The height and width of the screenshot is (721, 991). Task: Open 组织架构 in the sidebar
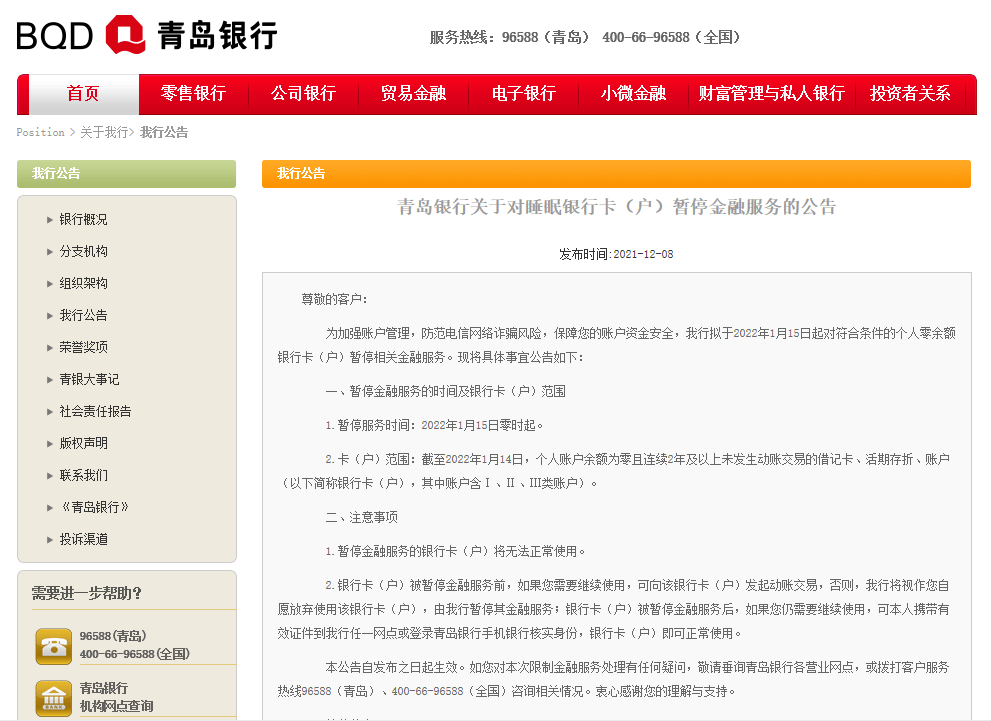tap(83, 283)
